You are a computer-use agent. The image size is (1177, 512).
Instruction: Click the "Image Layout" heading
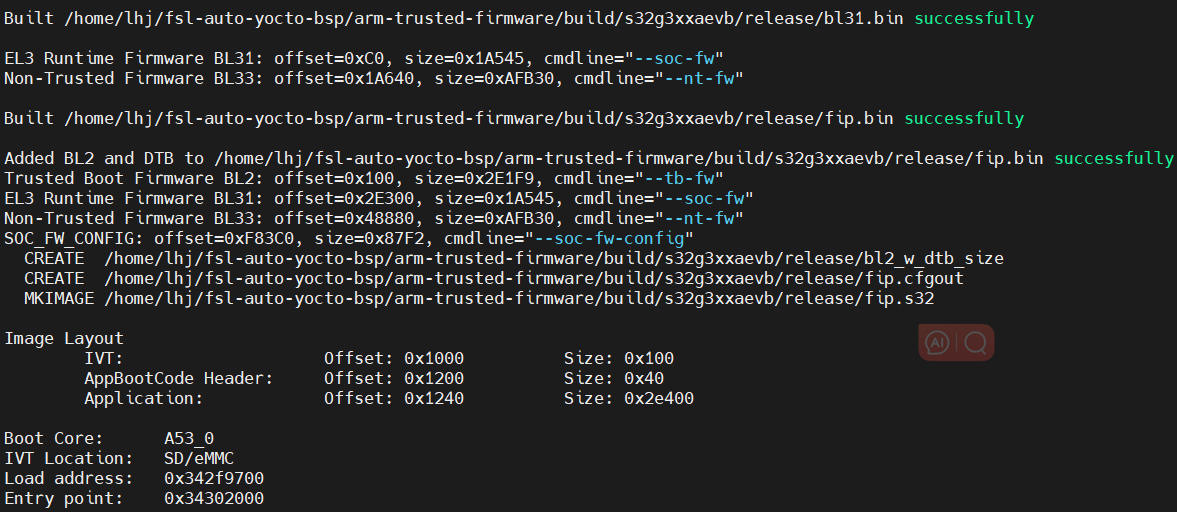tap(64, 338)
